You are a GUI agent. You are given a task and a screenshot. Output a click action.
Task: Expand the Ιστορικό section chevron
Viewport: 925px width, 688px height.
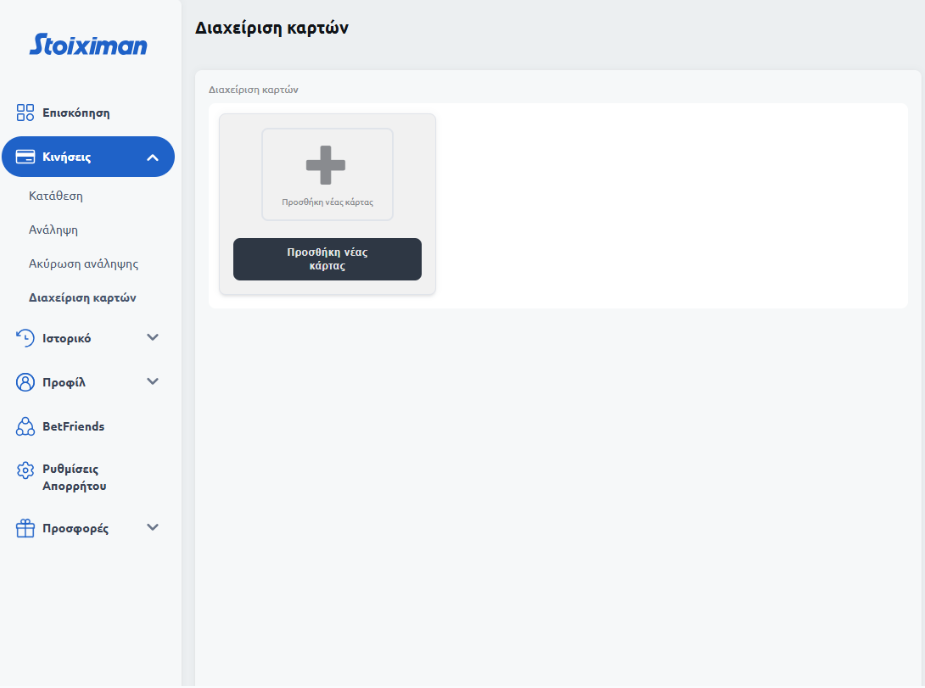tap(153, 338)
